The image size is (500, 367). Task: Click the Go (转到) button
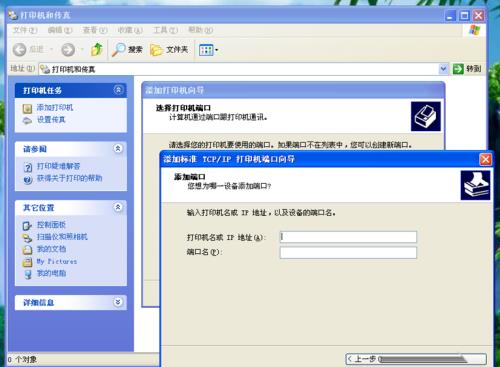[467, 69]
